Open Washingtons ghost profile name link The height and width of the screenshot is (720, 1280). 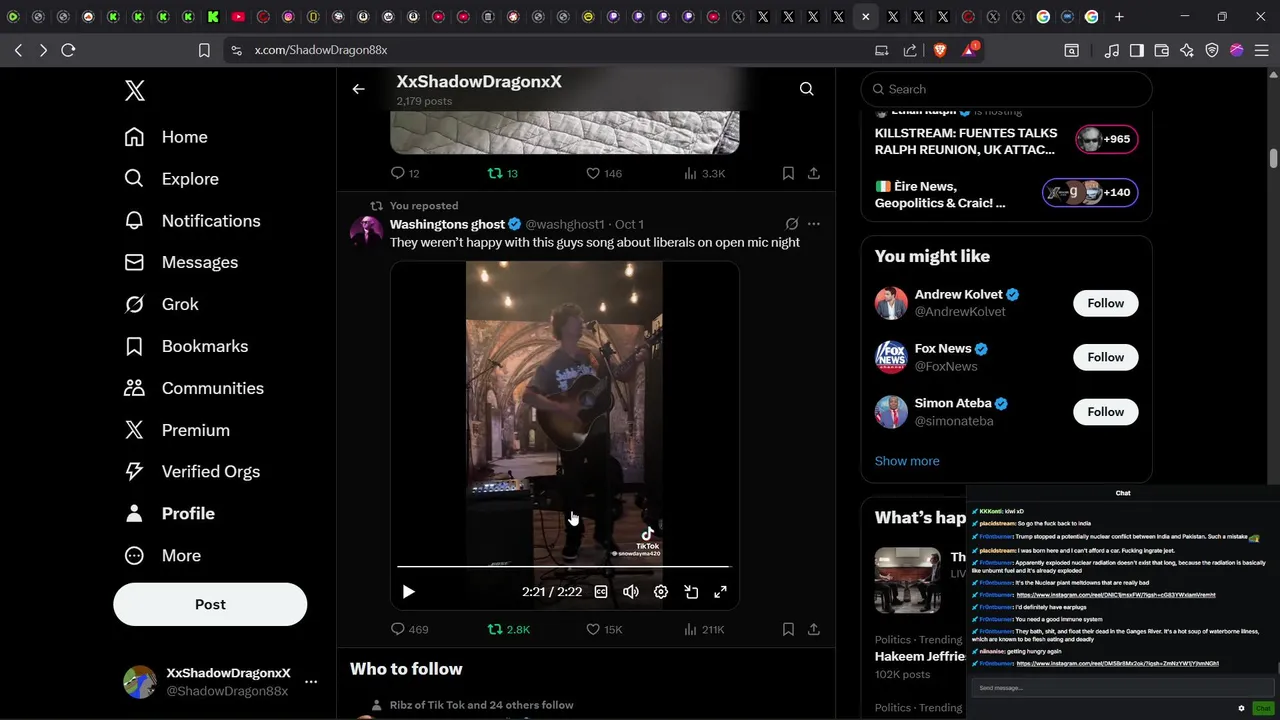[447, 224]
